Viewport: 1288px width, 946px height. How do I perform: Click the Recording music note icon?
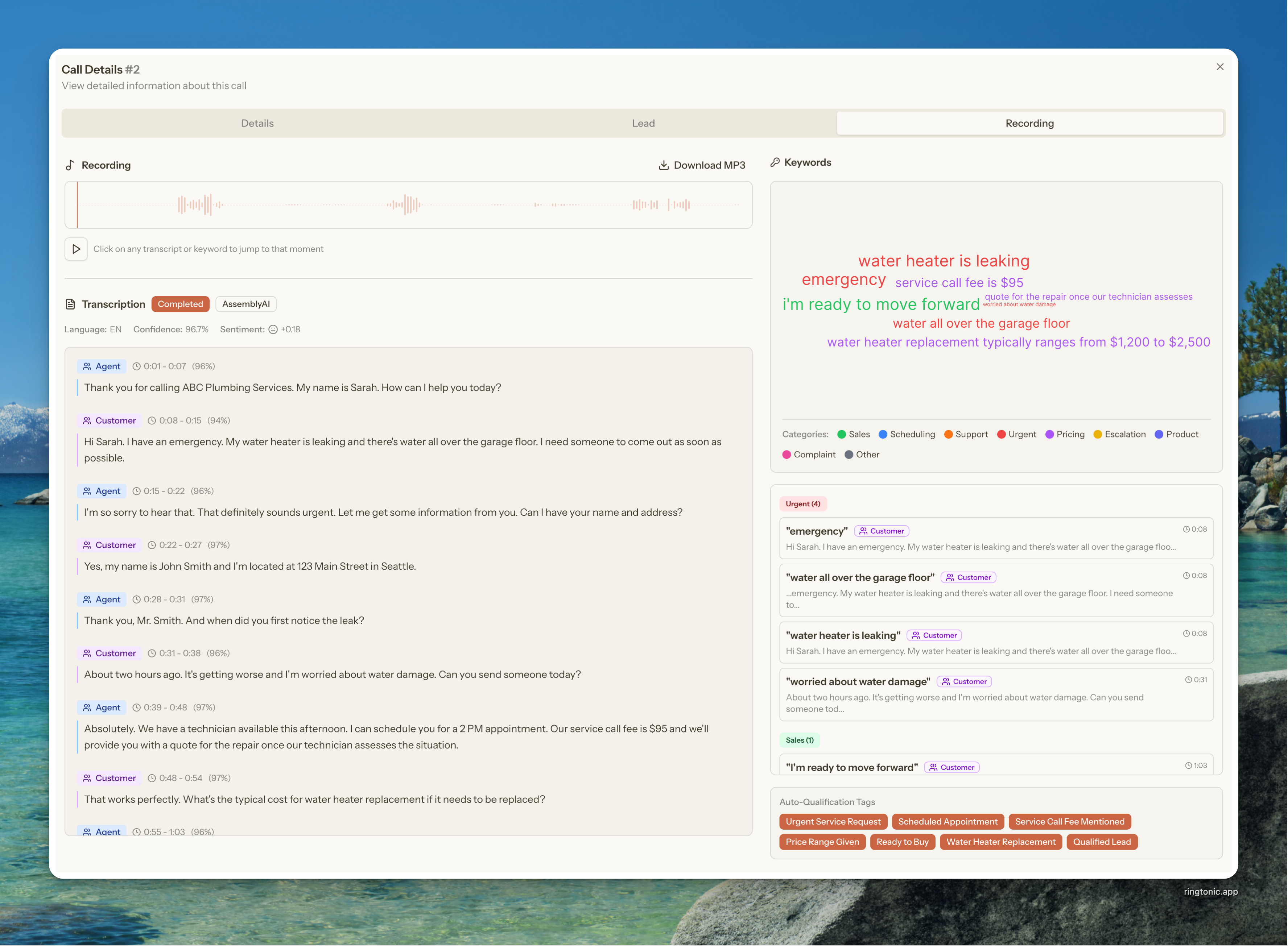(x=70, y=166)
